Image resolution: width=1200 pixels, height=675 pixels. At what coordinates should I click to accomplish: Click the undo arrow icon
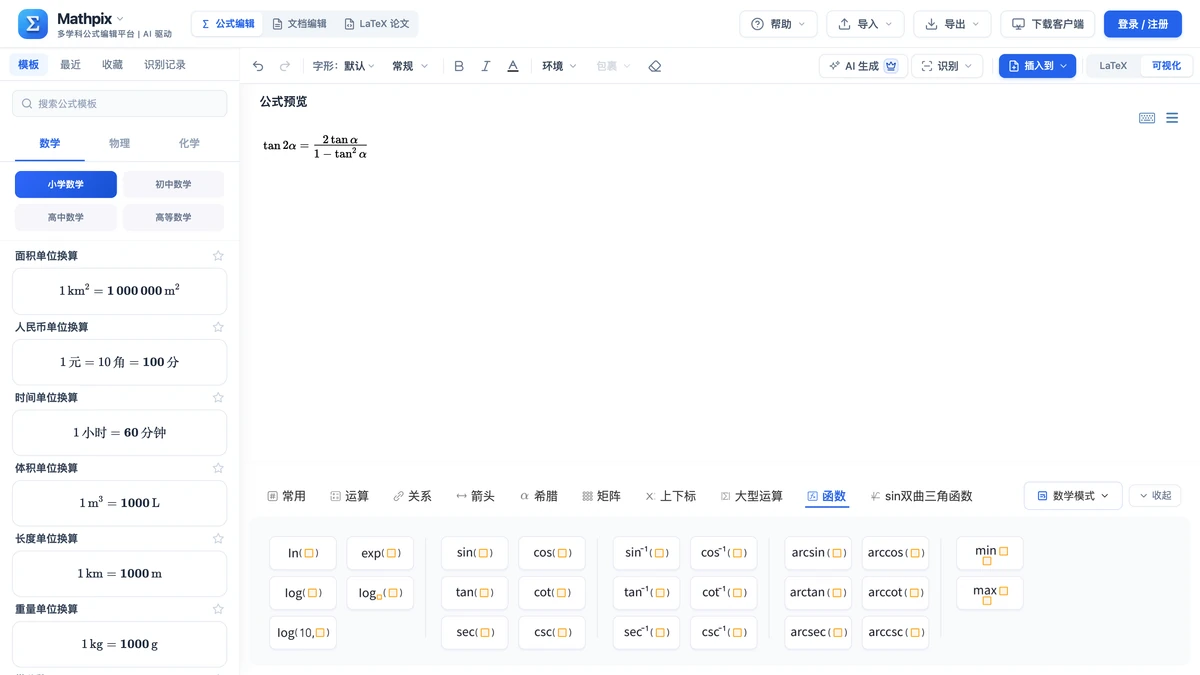[x=258, y=66]
